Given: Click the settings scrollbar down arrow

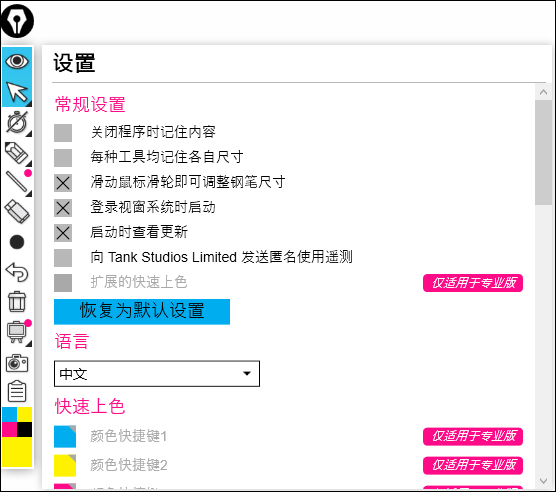Looking at the screenshot, I should [543, 481].
